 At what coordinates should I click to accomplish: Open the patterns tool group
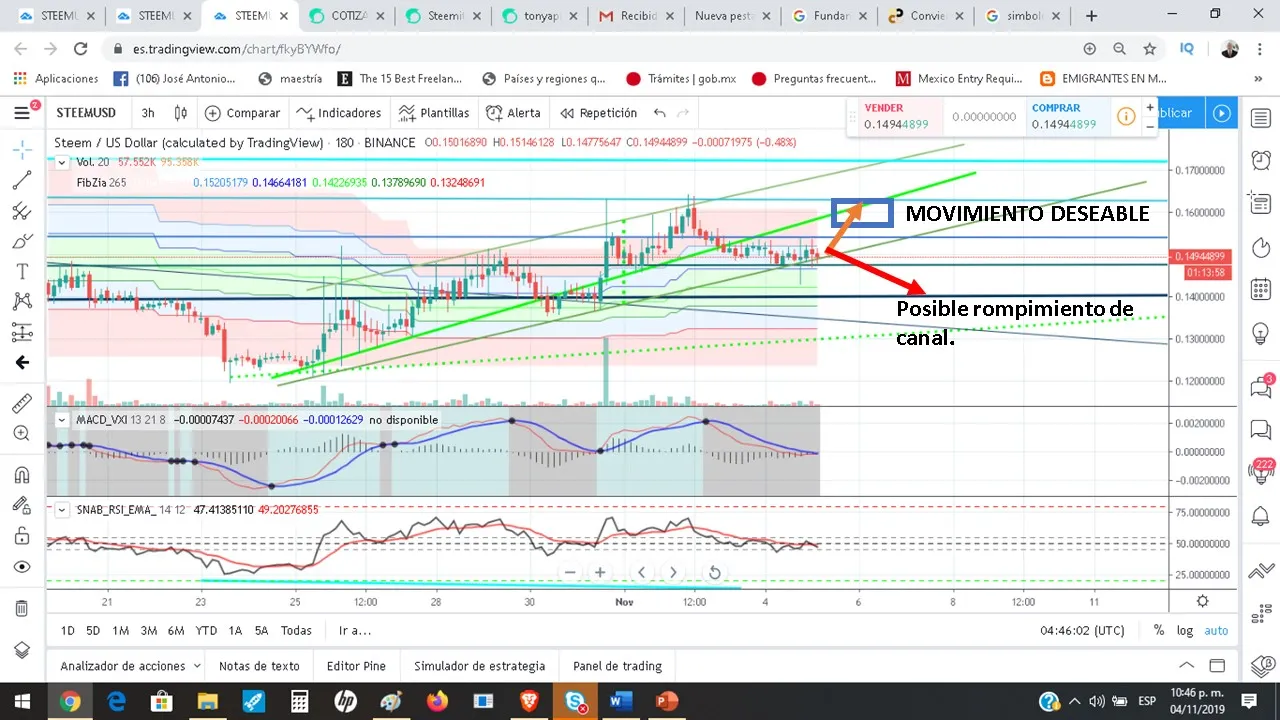coord(22,301)
